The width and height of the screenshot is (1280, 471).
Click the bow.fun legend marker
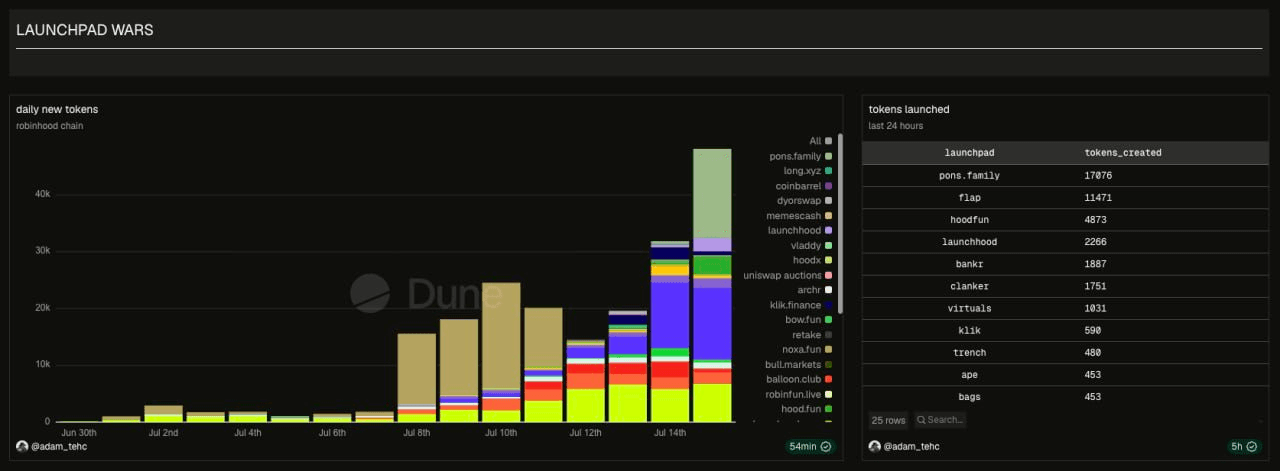click(829, 320)
